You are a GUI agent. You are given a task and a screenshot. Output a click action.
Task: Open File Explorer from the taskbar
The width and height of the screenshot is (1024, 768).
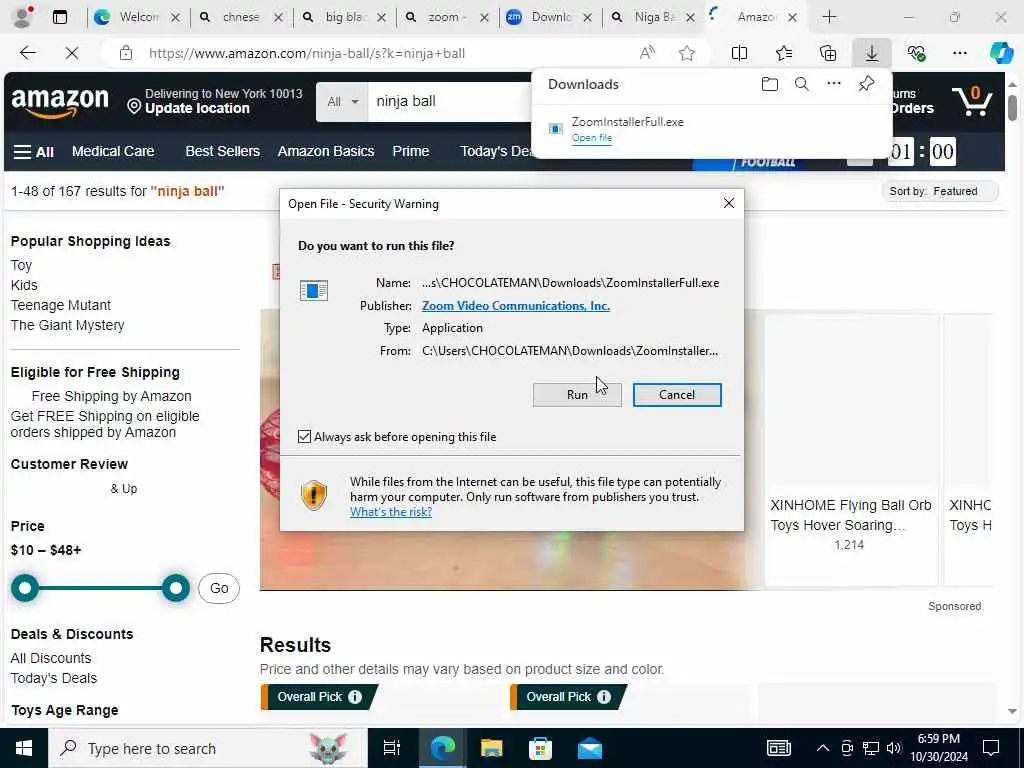click(x=491, y=748)
